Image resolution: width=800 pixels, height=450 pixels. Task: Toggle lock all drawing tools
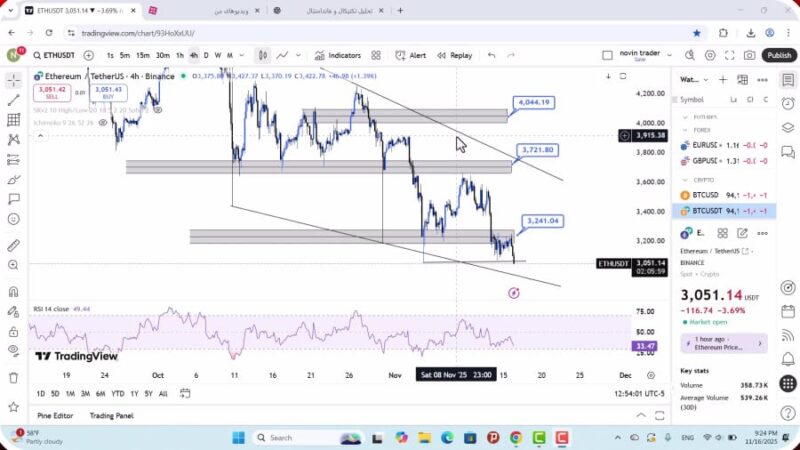(x=13, y=330)
